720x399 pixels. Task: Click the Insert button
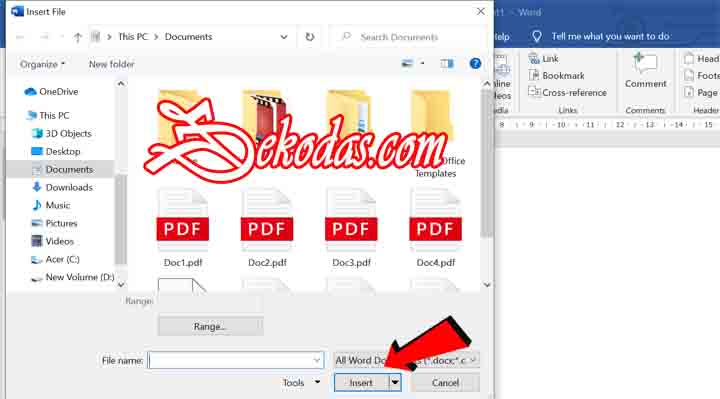coord(361,382)
